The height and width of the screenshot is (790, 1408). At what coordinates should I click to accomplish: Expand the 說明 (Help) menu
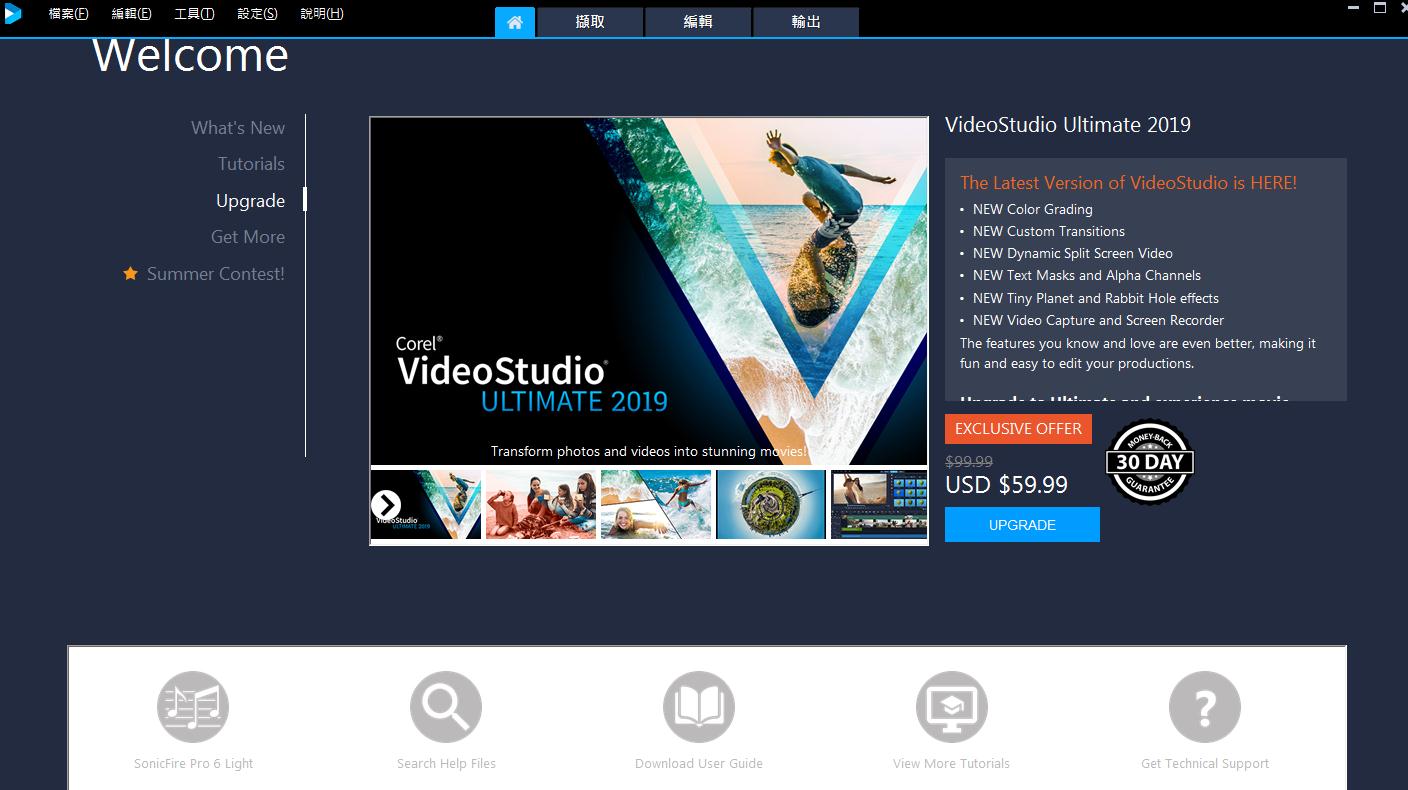322,14
